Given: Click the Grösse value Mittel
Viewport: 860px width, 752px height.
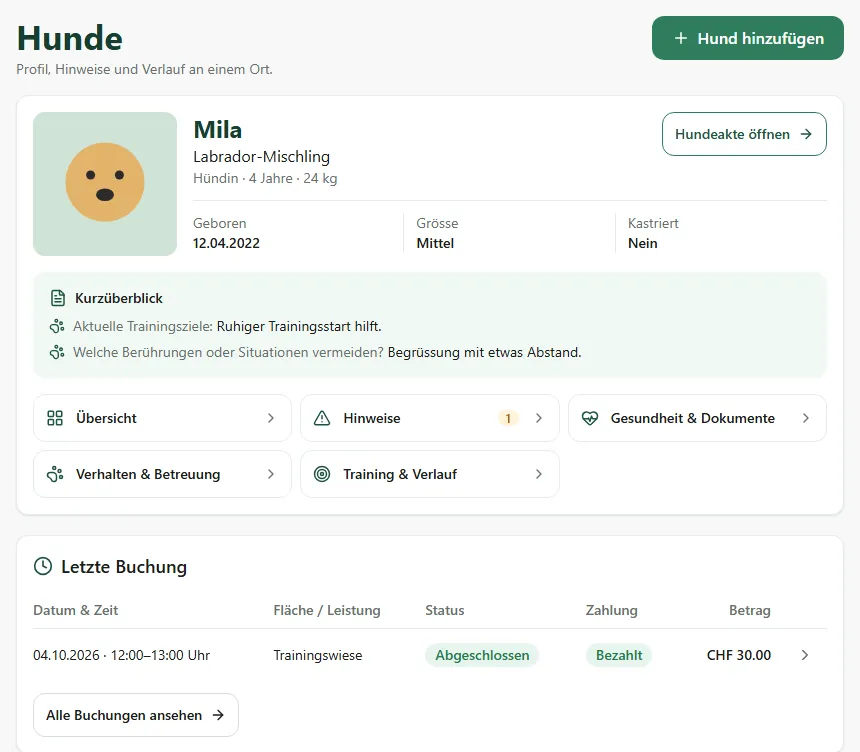Looking at the screenshot, I should pyautogui.click(x=435, y=243).
